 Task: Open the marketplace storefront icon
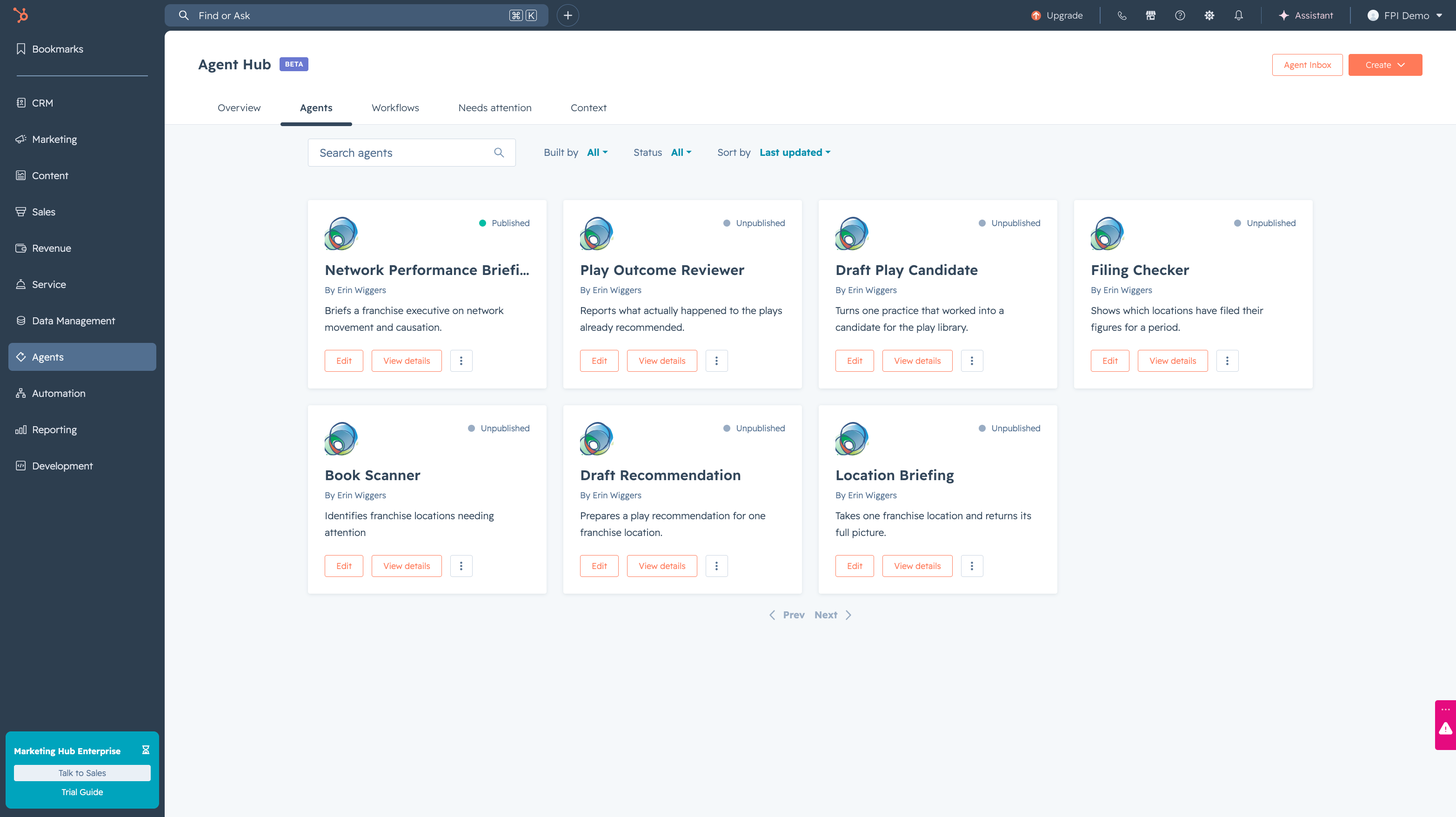[x=1151, y=16]
